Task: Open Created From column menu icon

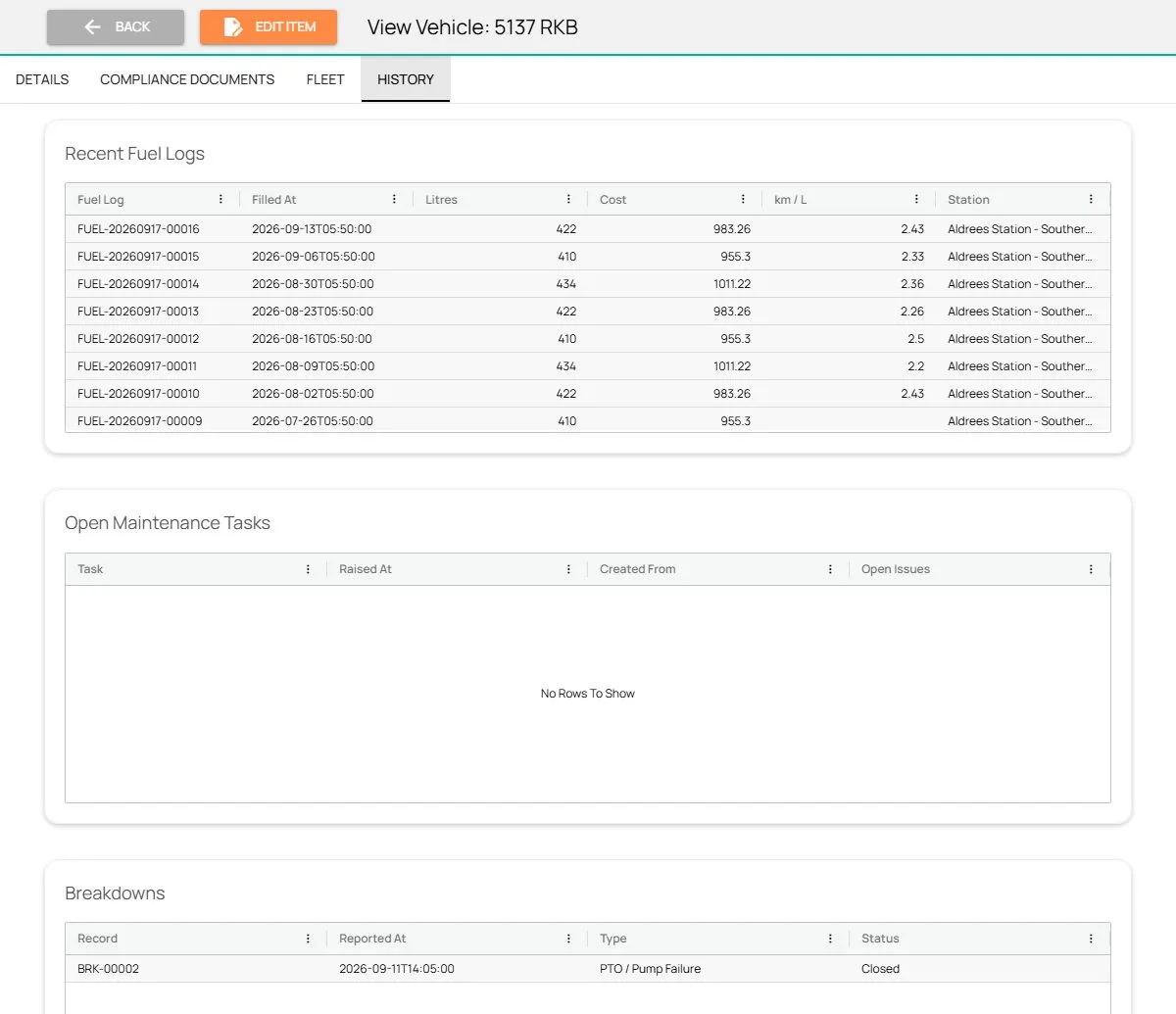Action: point(830,569)
